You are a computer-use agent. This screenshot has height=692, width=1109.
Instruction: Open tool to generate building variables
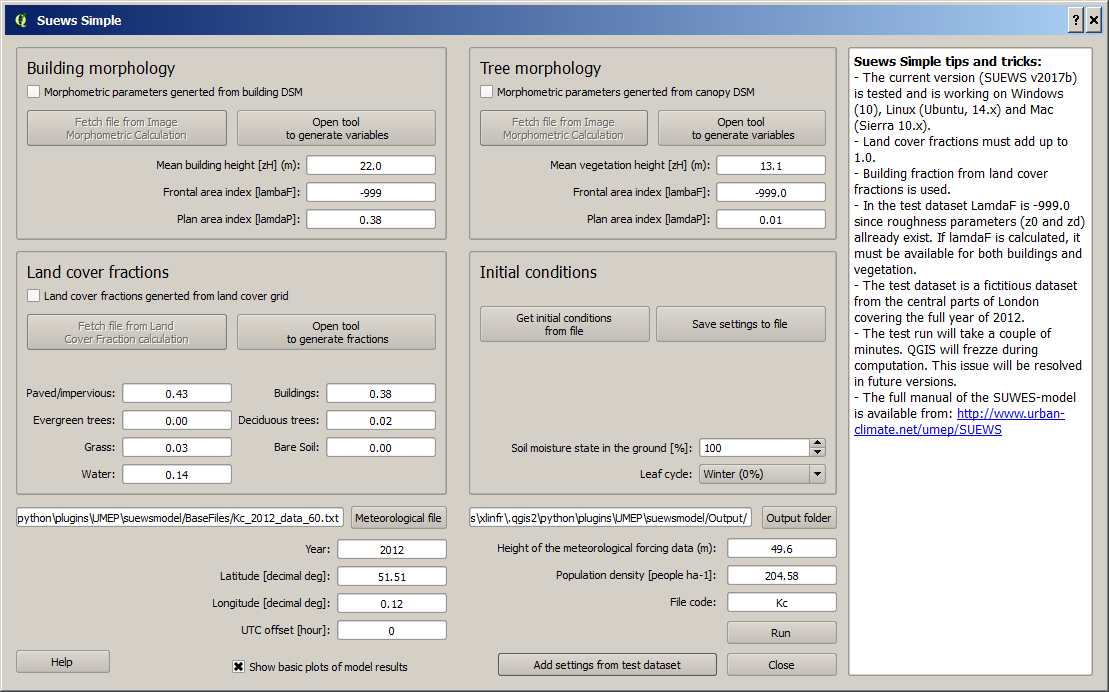[x=337, y=128]
